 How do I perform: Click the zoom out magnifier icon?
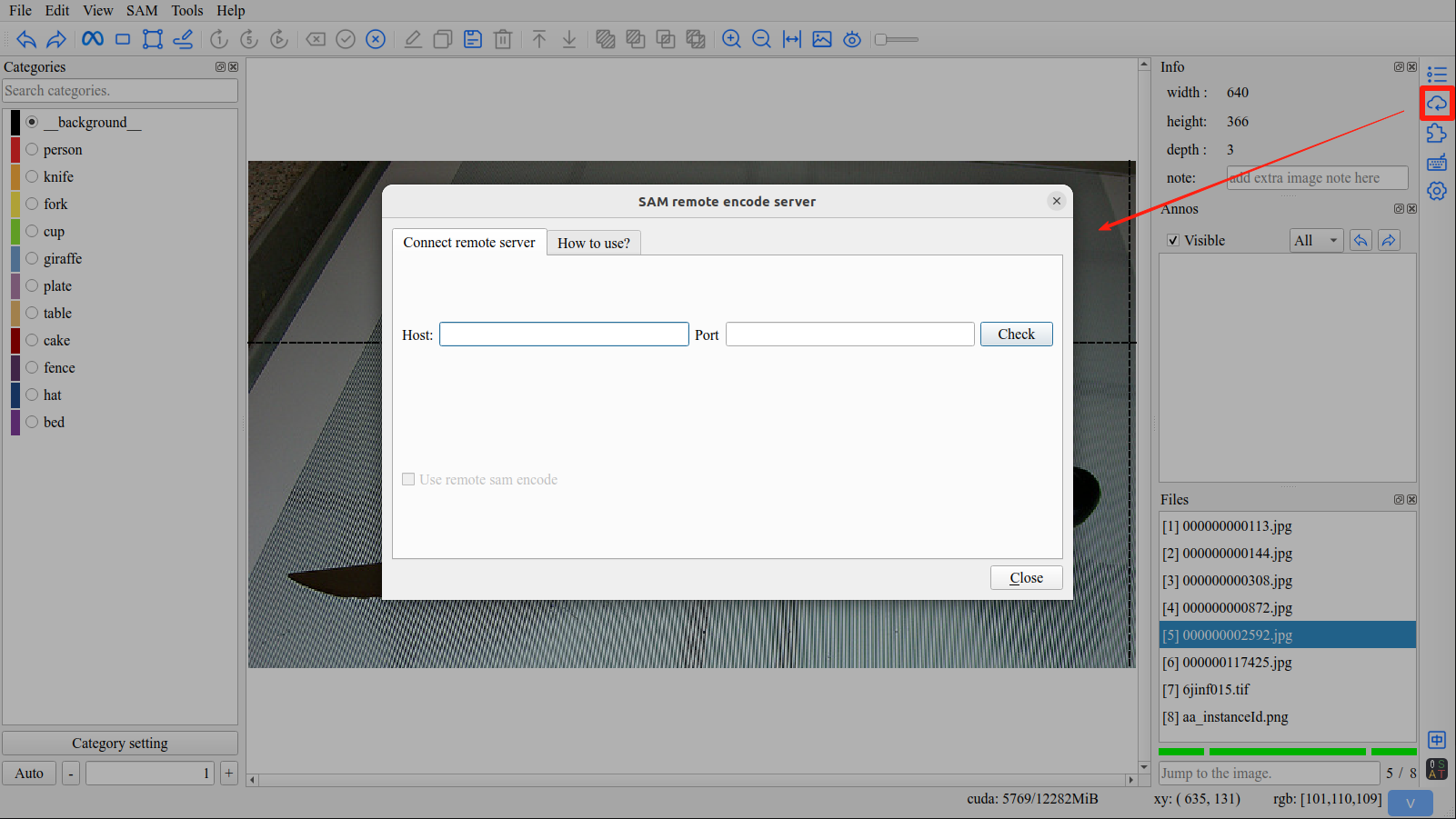(x=762, y=39)
